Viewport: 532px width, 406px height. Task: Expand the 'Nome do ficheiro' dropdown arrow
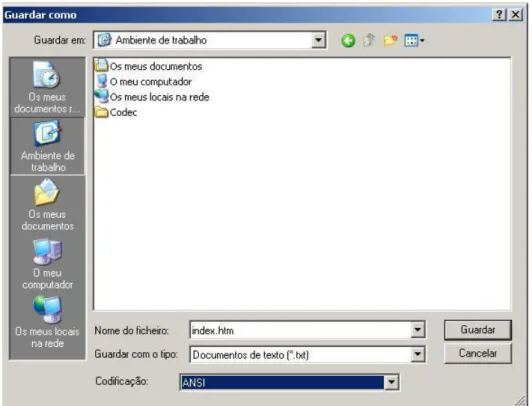418,330
